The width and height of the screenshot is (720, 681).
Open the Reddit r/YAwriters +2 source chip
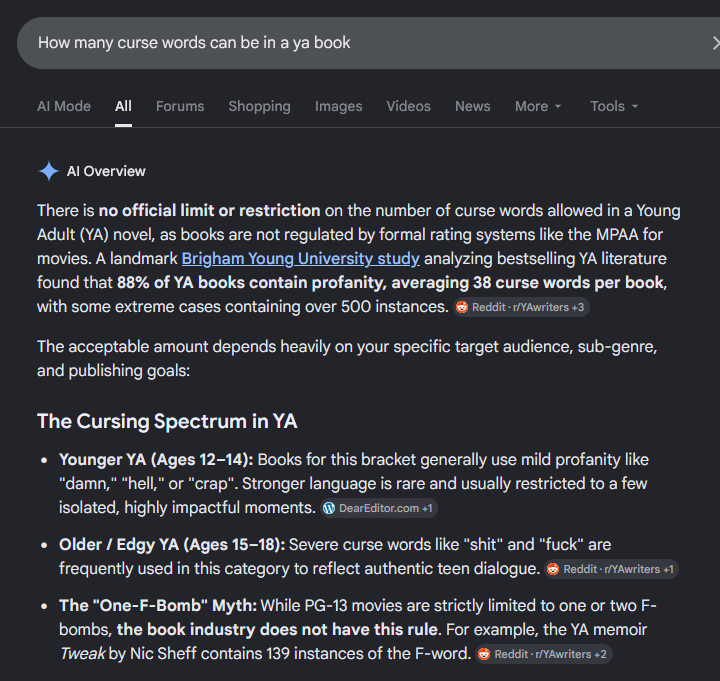[543, 654]
